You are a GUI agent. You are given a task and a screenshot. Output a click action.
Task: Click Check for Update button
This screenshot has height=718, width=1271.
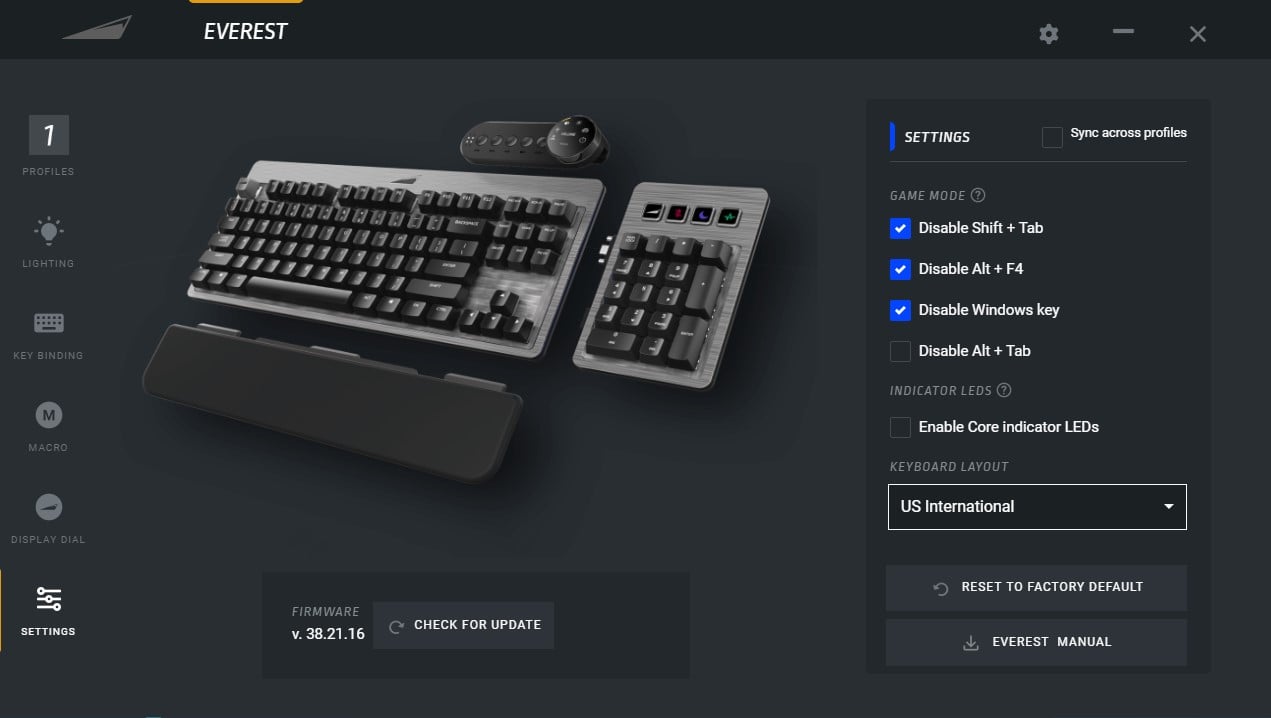tap(464, 625)
